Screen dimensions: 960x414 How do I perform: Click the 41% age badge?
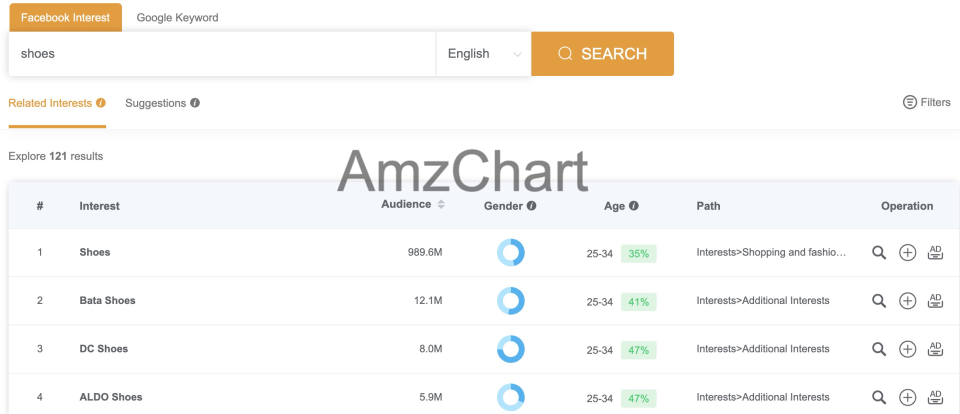click(639, 301)
